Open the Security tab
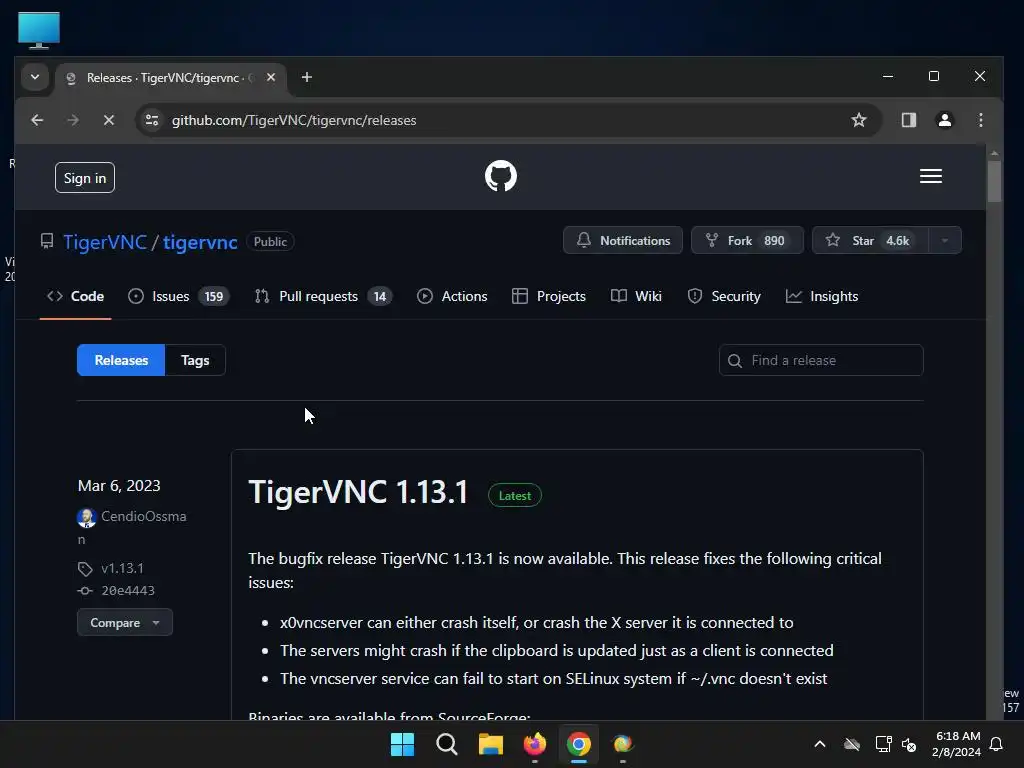 [x=724, y=296]
